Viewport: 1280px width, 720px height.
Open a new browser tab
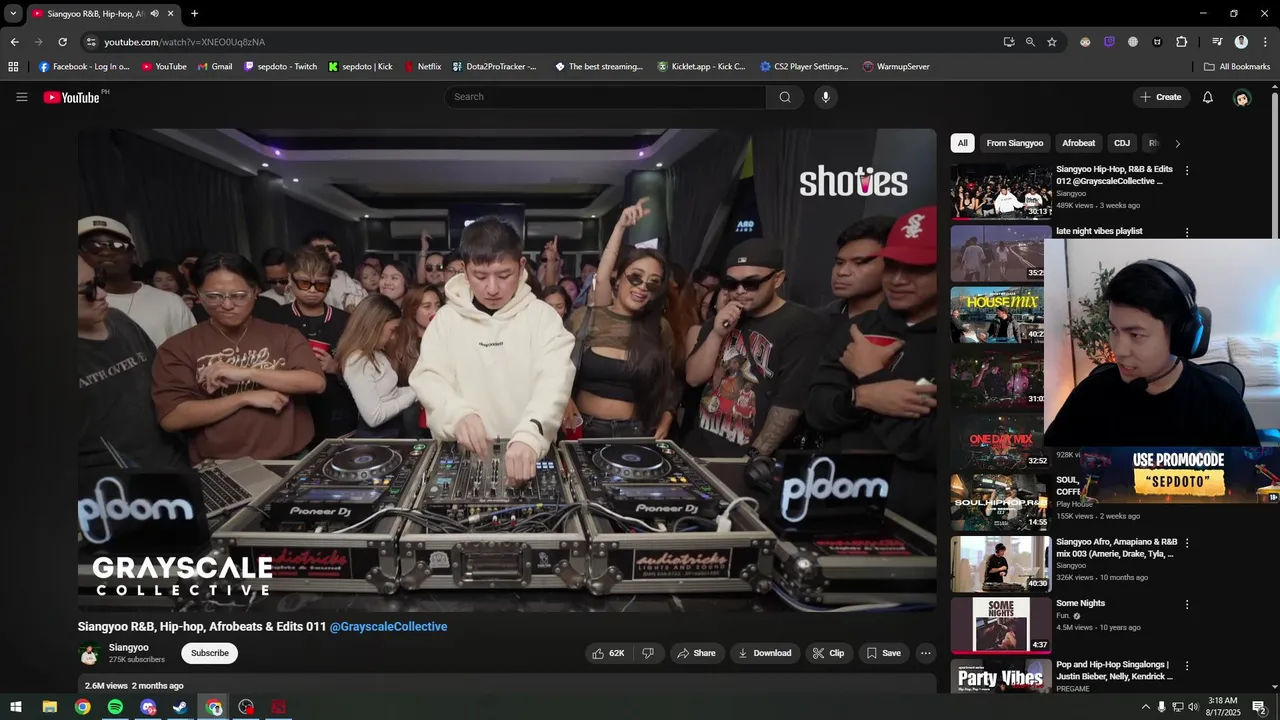pos(194,14)
